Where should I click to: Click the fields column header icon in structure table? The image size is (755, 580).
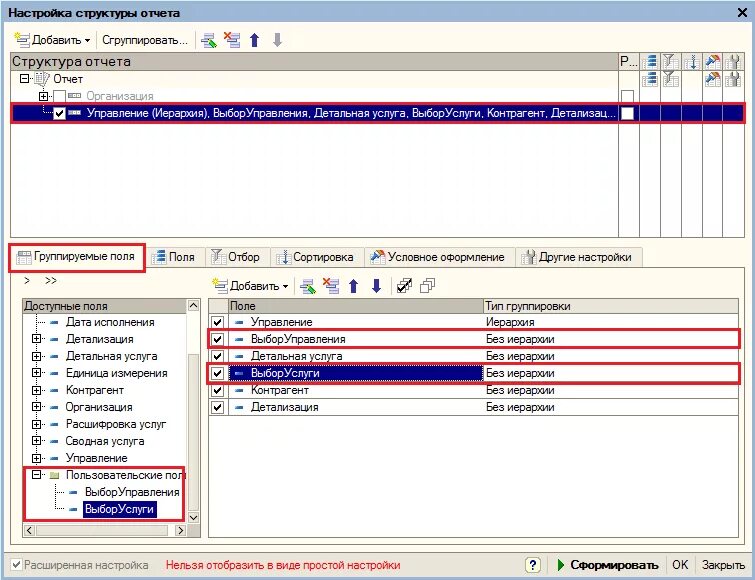click(650, 62)
